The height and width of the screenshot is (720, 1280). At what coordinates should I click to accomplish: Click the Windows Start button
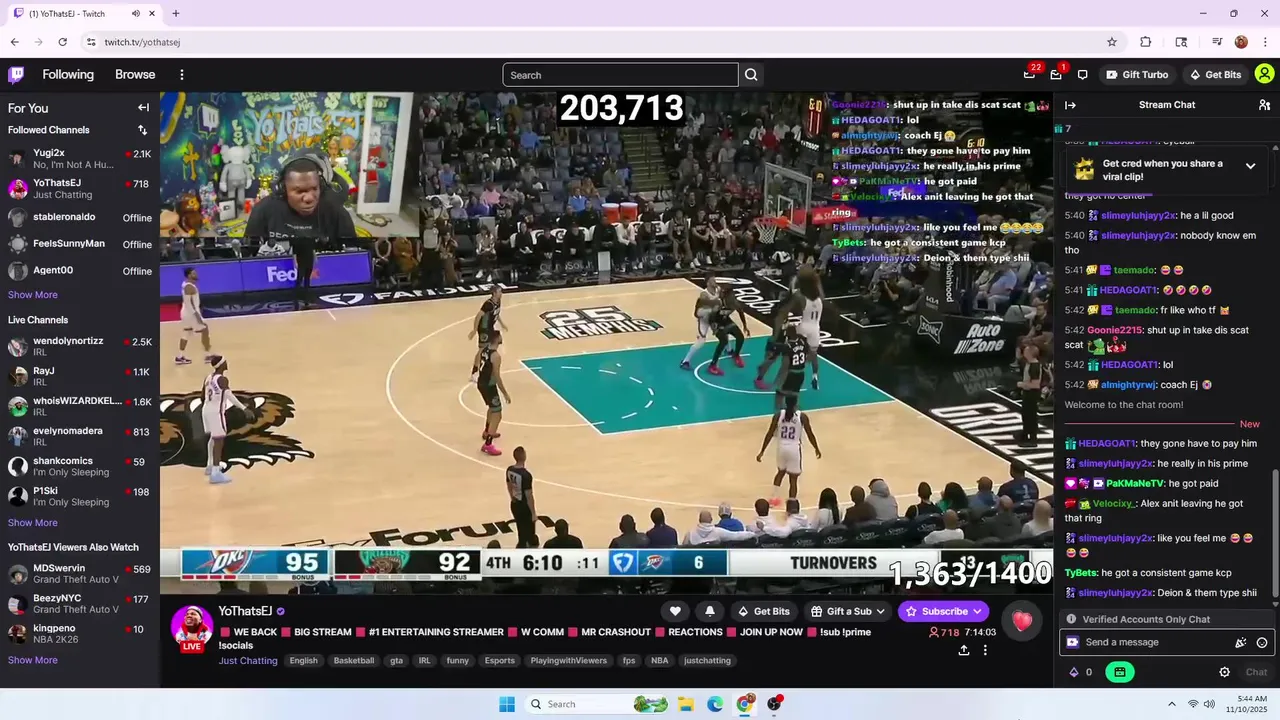(507, 704)
